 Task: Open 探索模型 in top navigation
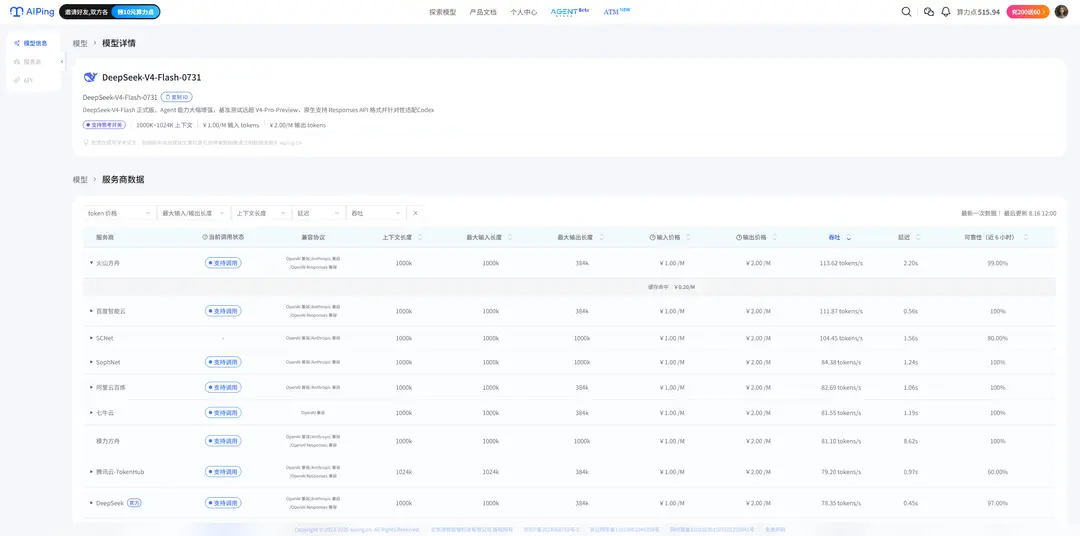(x=442, y=12)
